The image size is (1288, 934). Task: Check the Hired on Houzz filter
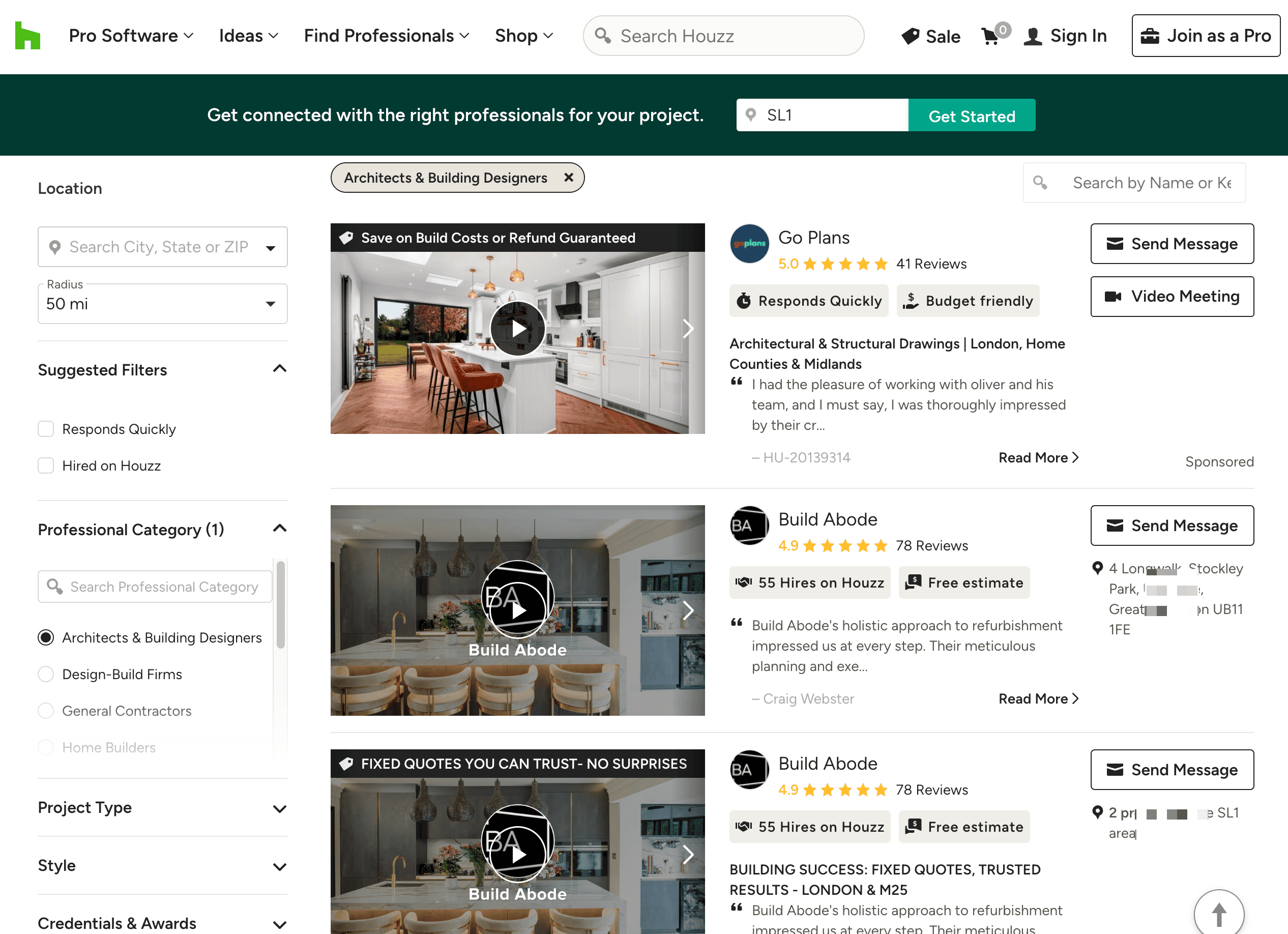[46, 465]
